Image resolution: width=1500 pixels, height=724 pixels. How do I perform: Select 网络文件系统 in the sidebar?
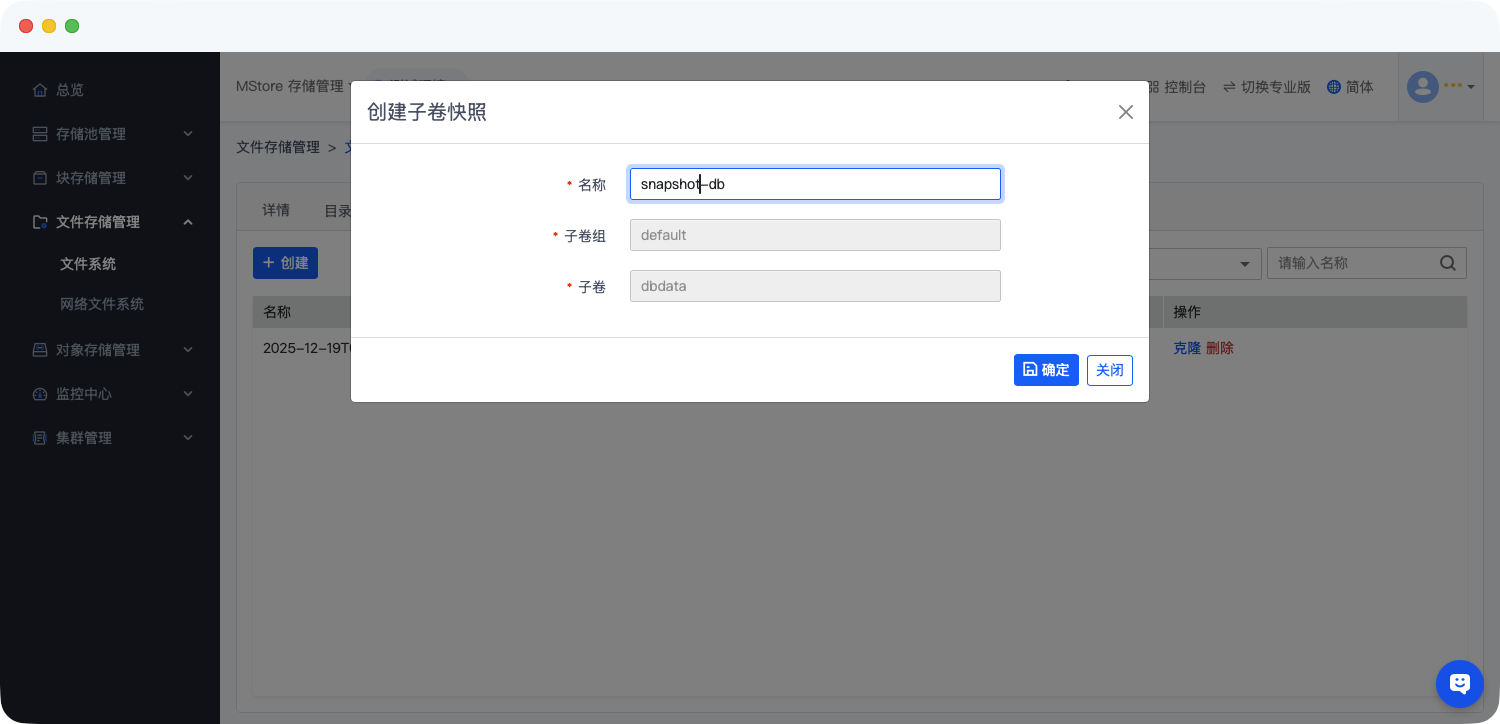click(x=102, y=304)
